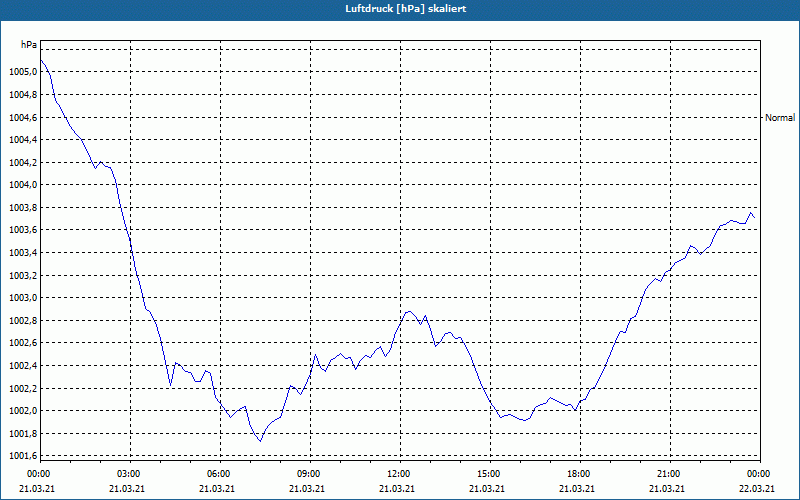Click the 21:00 time label
This screenshot has width=800, height=500.
click(x=670, y=474)
